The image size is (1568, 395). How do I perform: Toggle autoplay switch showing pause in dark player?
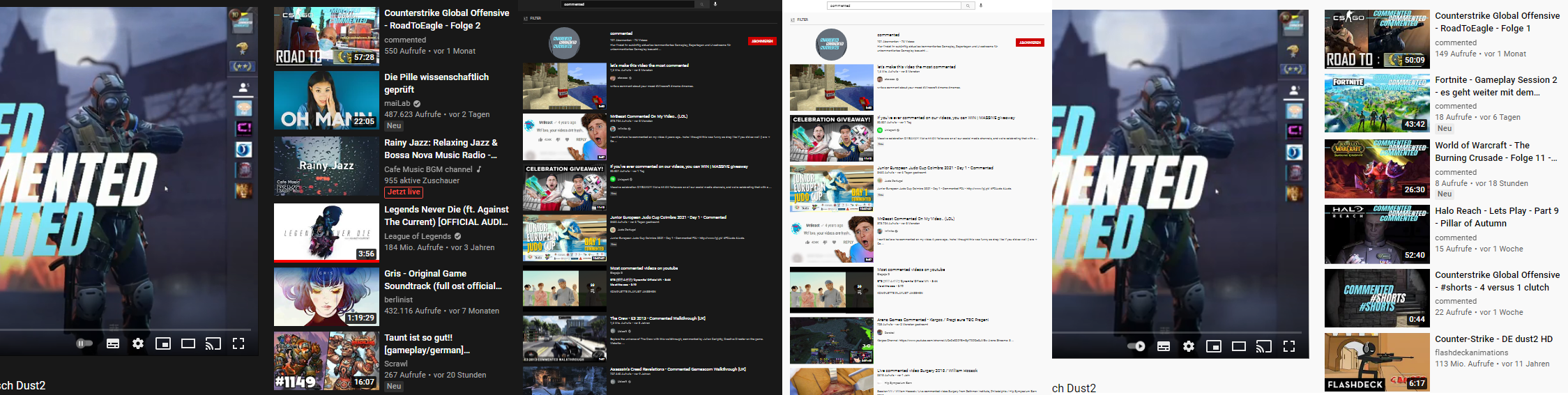point(84,343)
